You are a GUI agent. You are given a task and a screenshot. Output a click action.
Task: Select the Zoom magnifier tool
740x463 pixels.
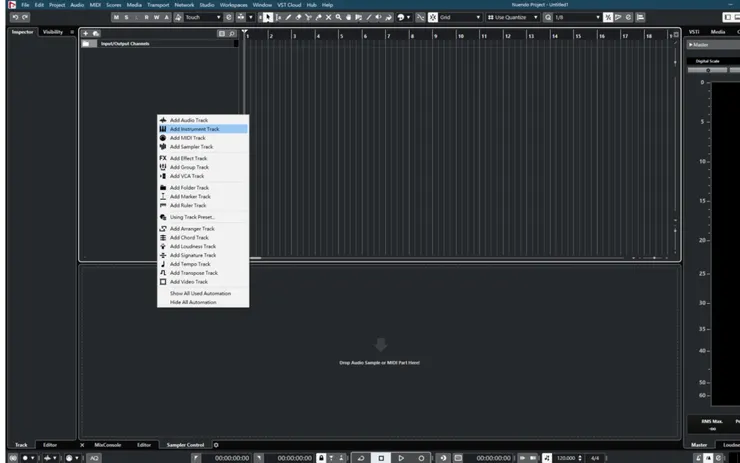(x=338, y=17)
